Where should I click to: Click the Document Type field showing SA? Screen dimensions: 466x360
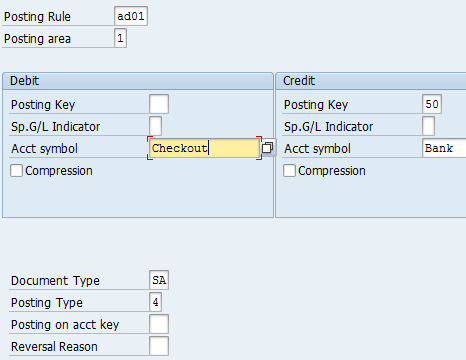click(x=159, y=280)
